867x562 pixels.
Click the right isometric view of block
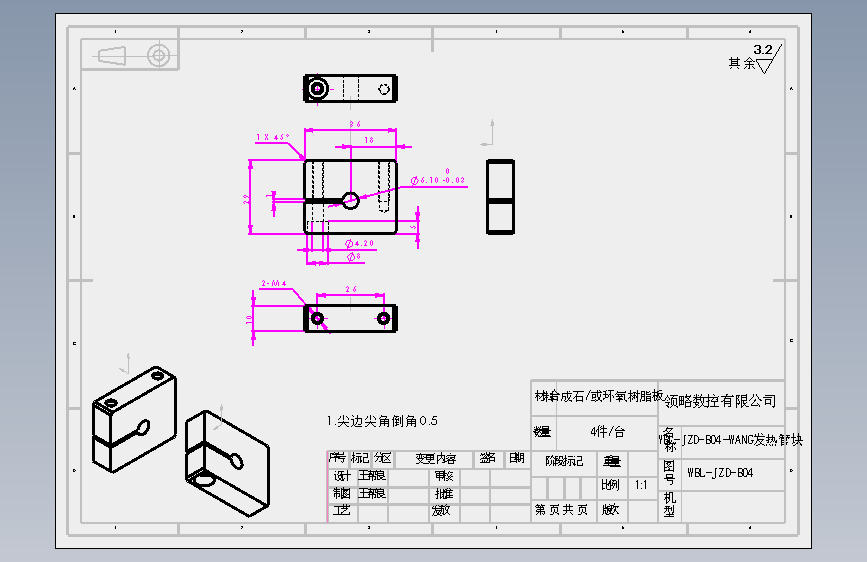point(227,464)
